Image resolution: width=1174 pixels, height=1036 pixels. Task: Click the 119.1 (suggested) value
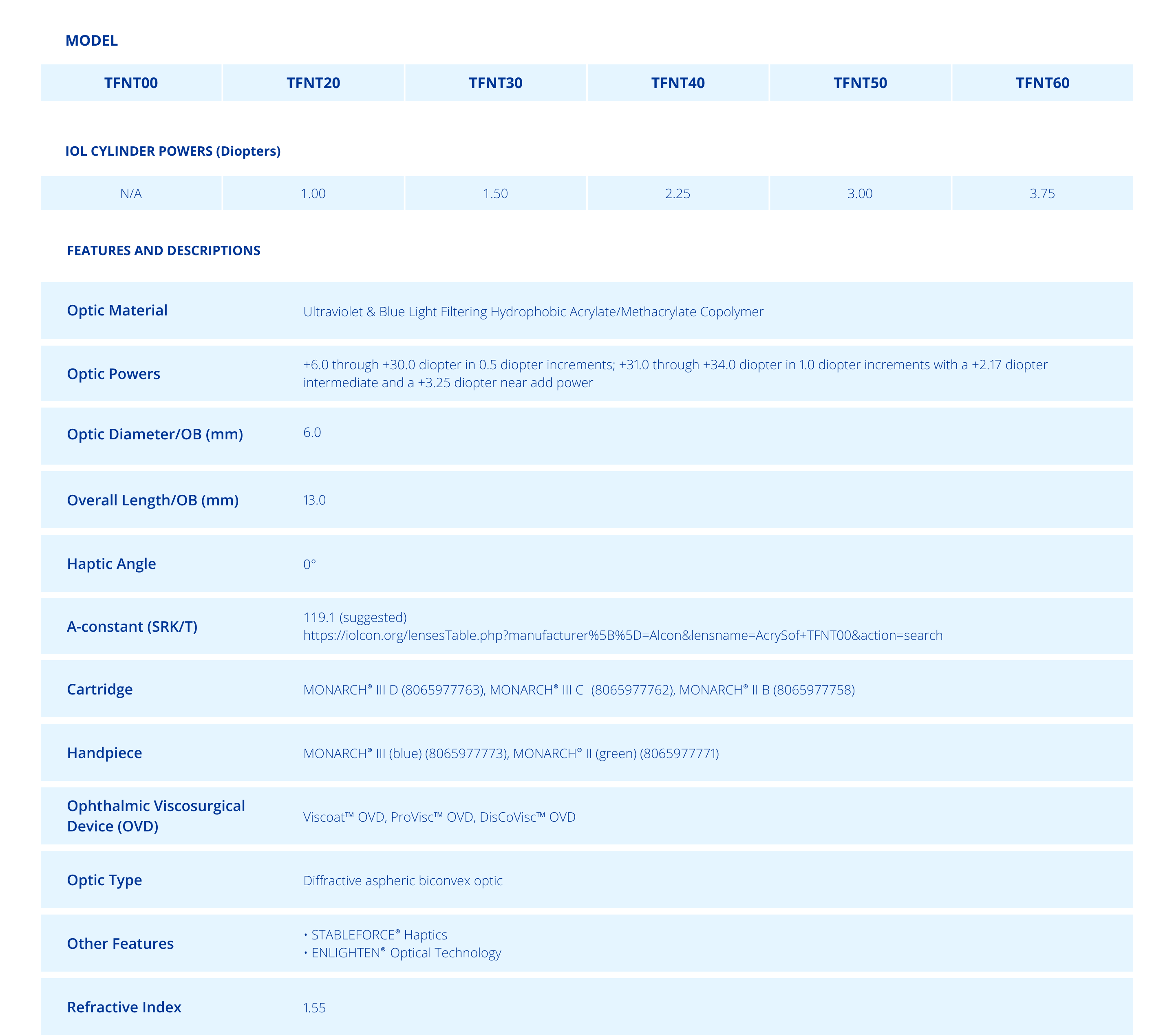pos(355,617)
